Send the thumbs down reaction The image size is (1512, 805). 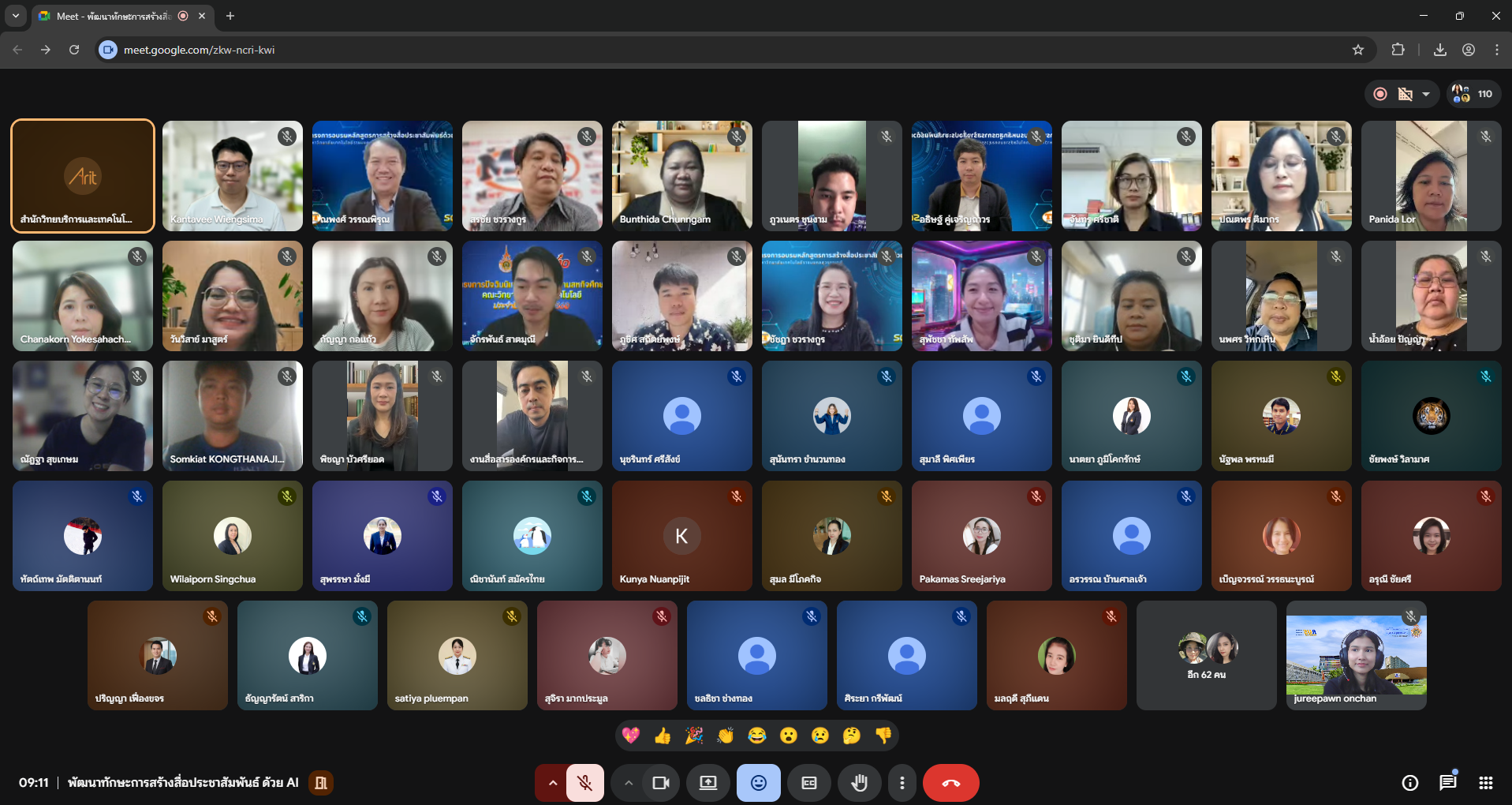(x=883, y=736)
